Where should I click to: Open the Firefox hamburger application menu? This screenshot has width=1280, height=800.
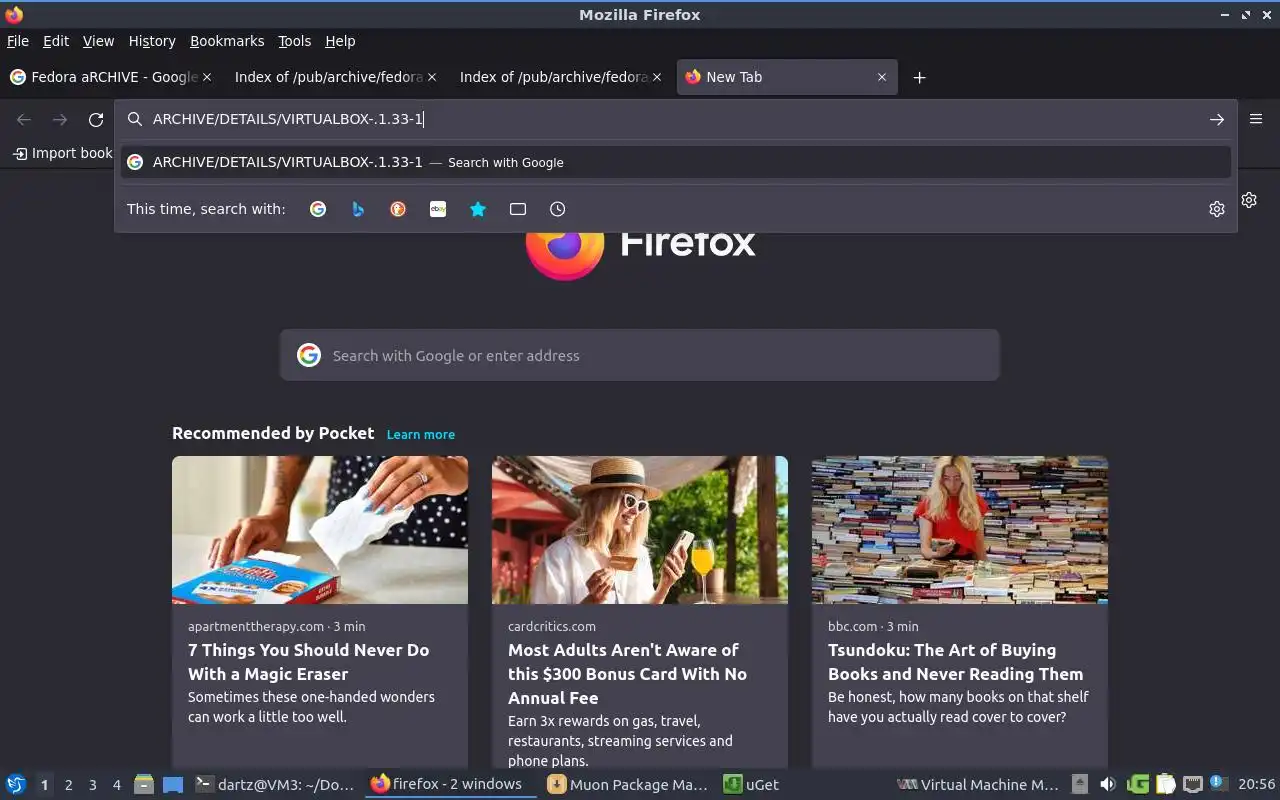point(1256,118)
